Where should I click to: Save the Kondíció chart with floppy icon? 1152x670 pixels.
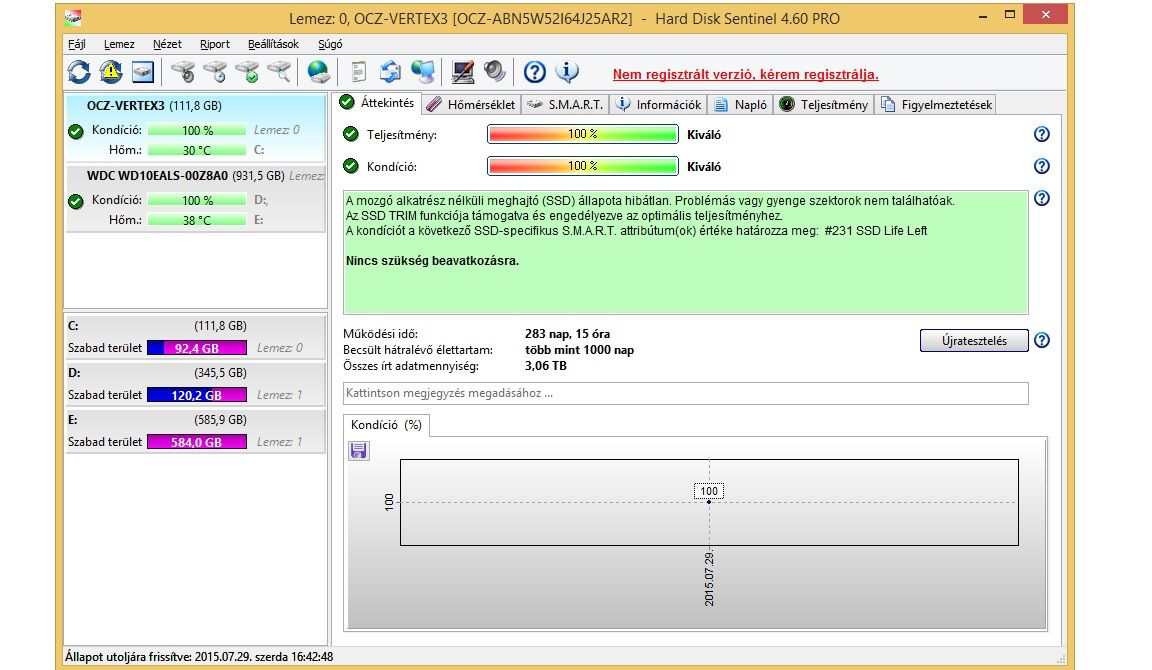359,450
